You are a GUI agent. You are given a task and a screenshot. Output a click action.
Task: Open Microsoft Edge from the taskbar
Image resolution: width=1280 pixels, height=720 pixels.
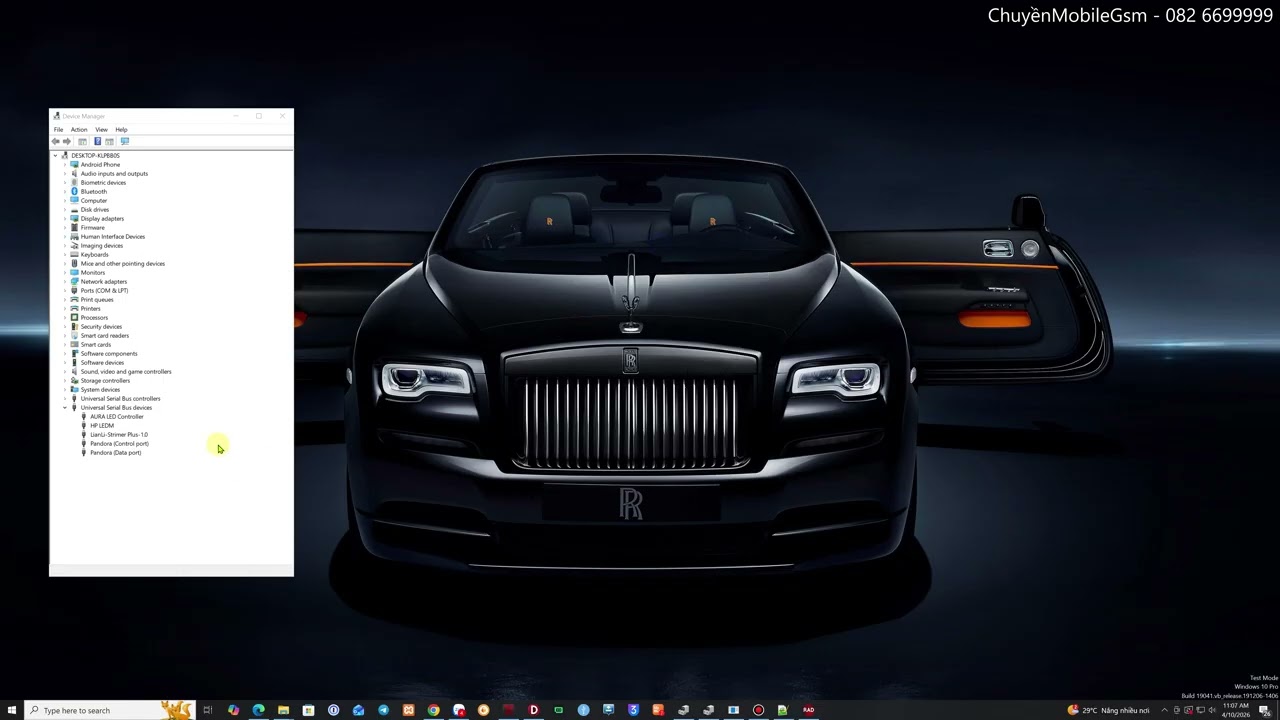pos(258,710)
